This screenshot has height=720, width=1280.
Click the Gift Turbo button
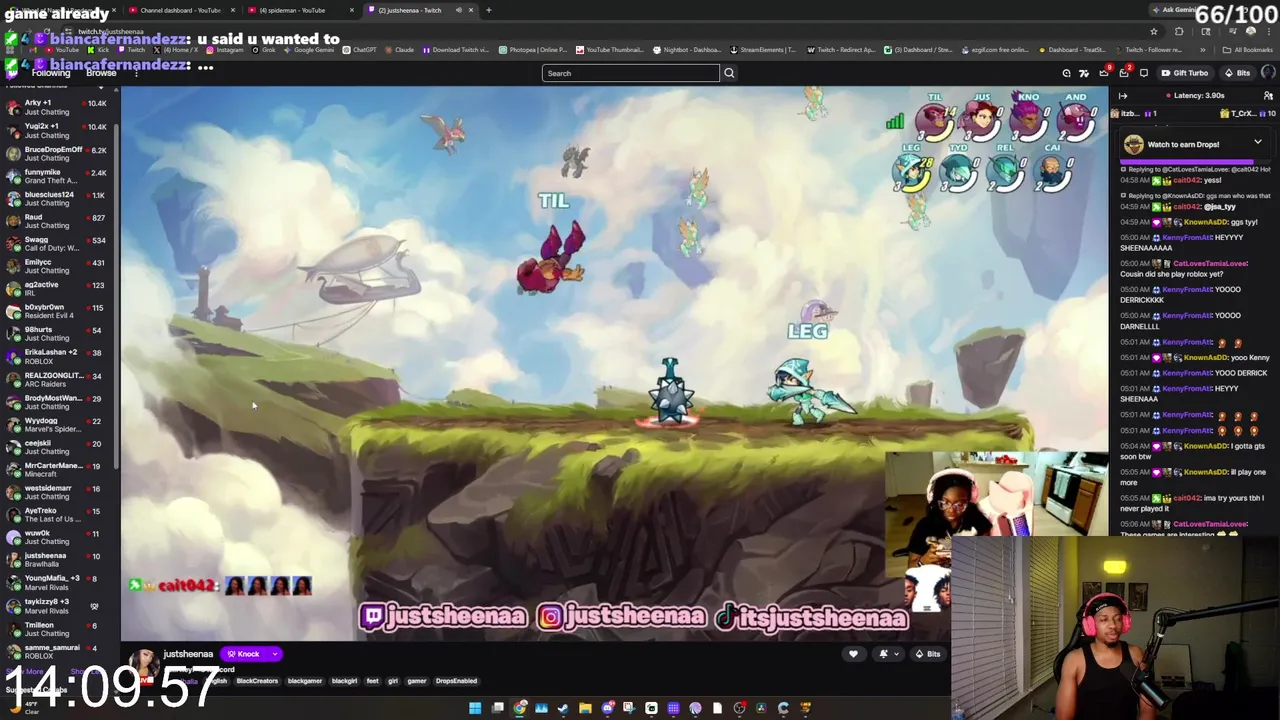click(x=1184, y=73)
